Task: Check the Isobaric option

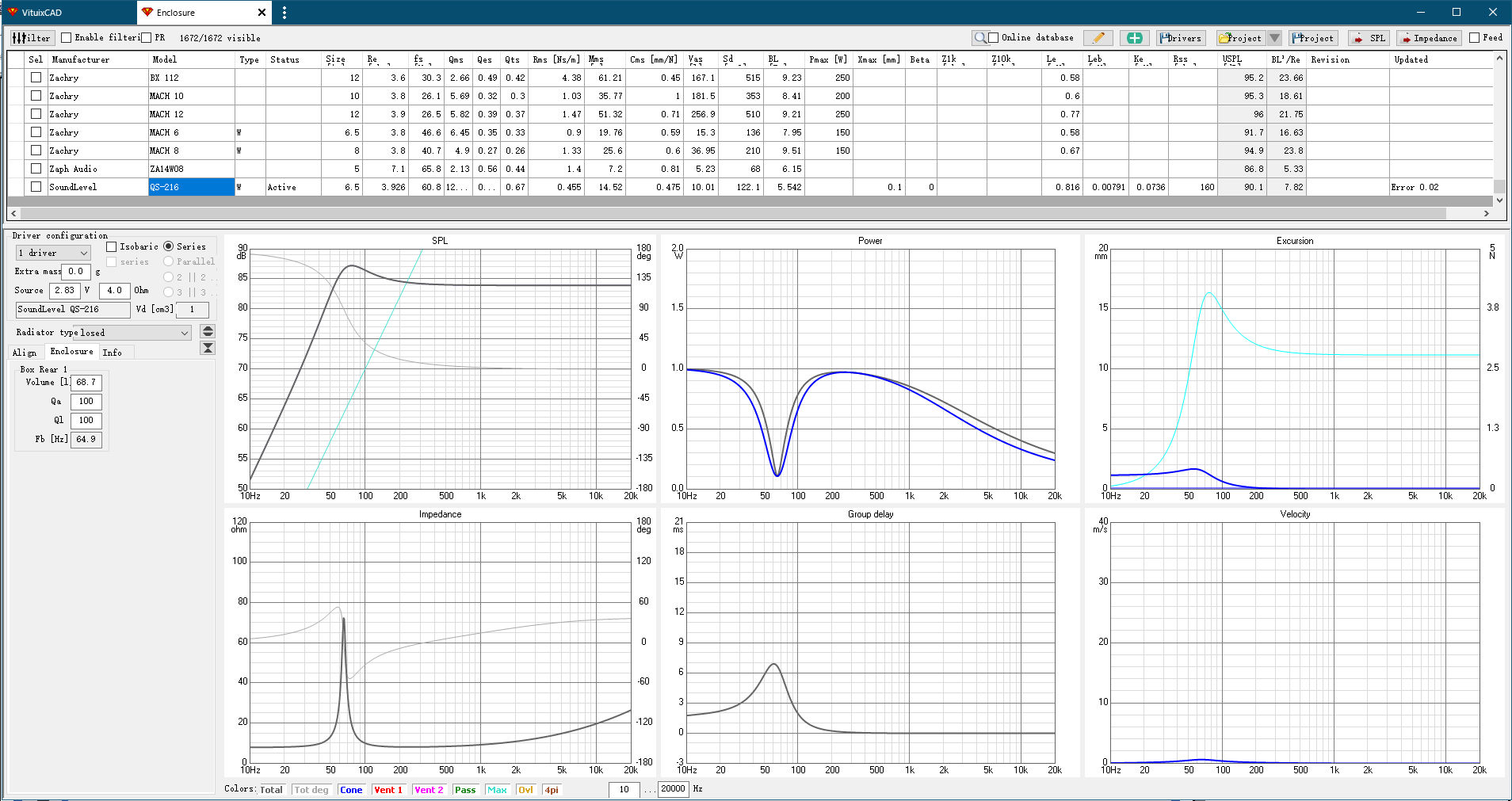Action: pyautogui.click(x=112, y=246)
